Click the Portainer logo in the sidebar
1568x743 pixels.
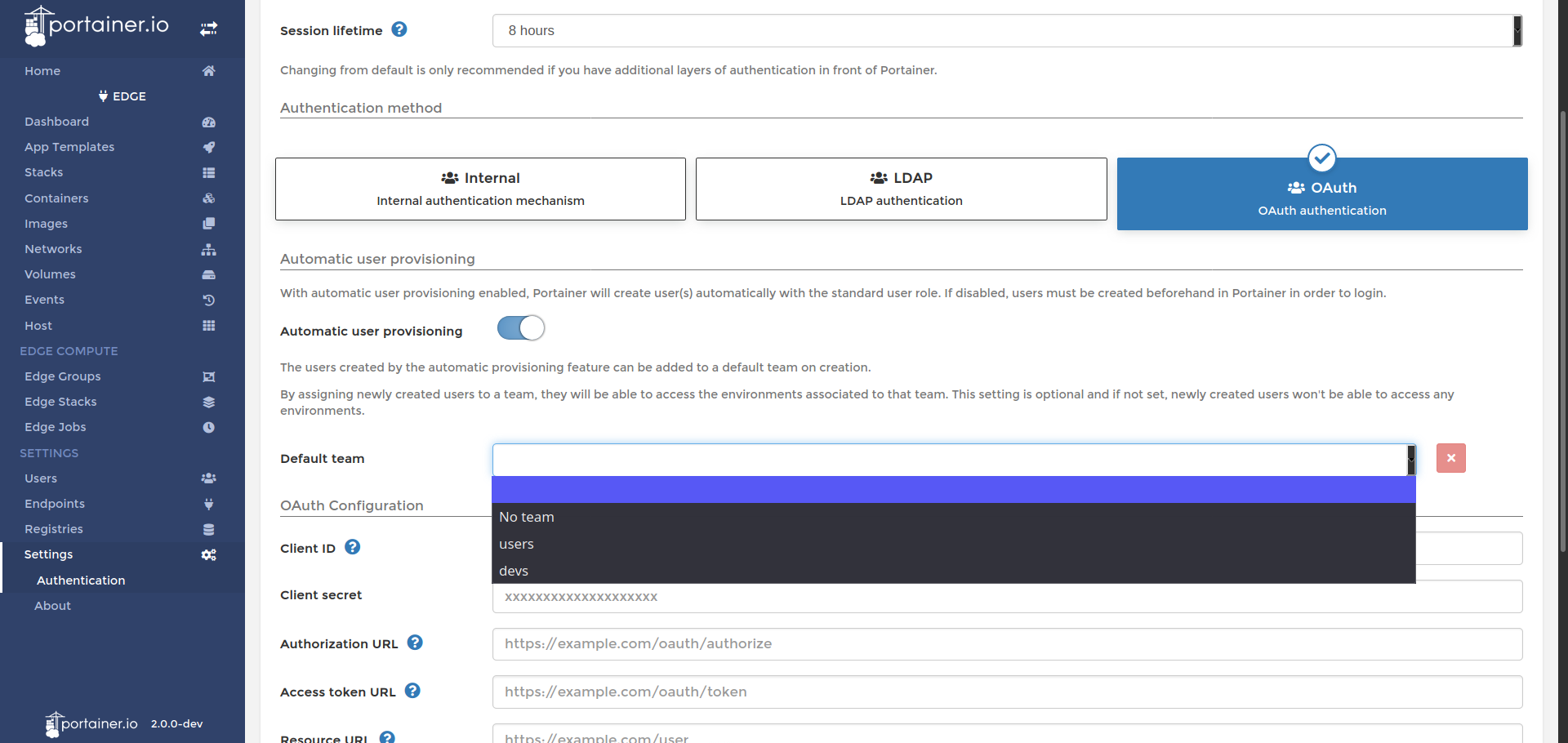pos(96,25)
